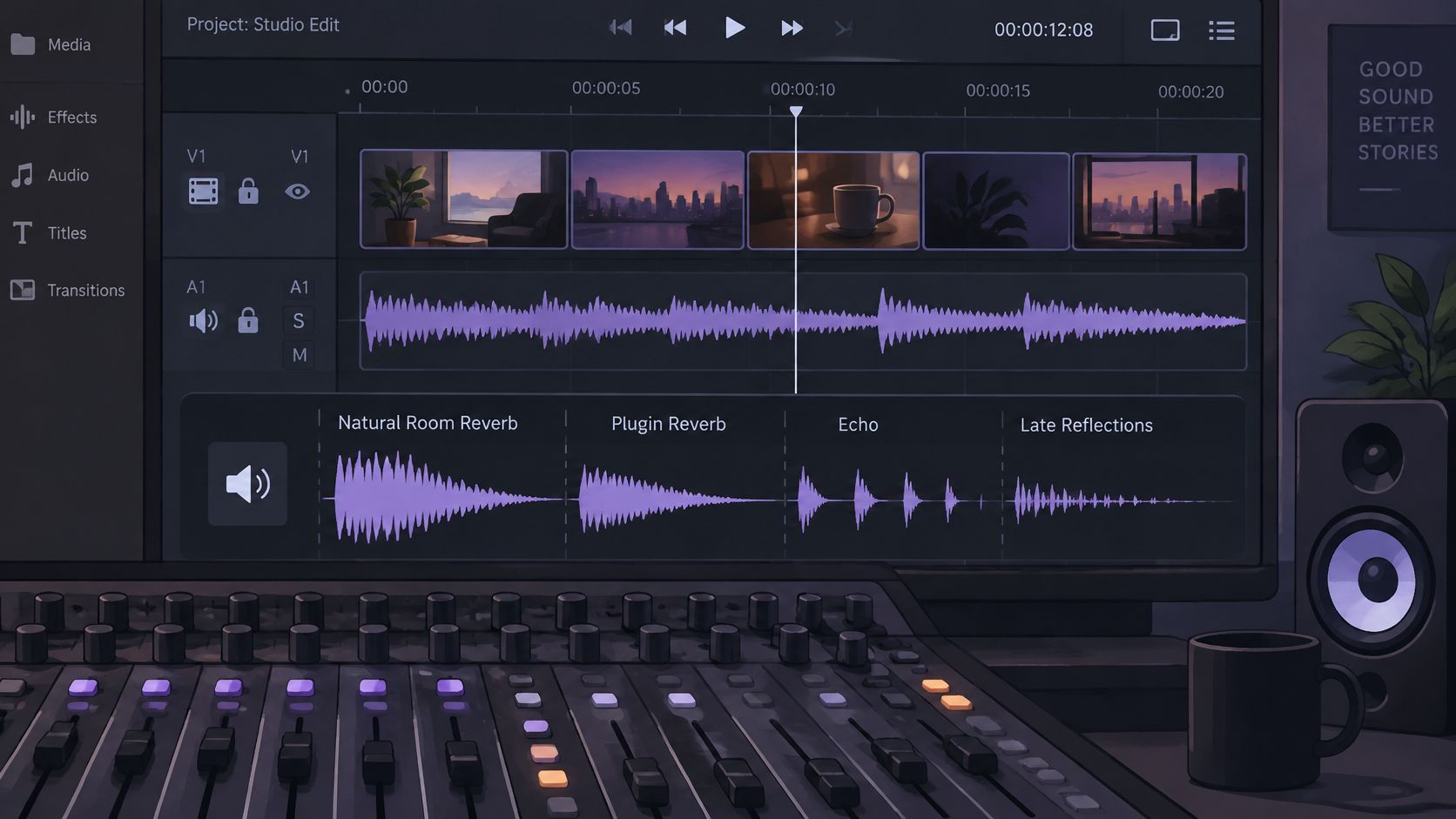
Task: Open the Audio music-note panel
Action: click(x=50, y=175)
